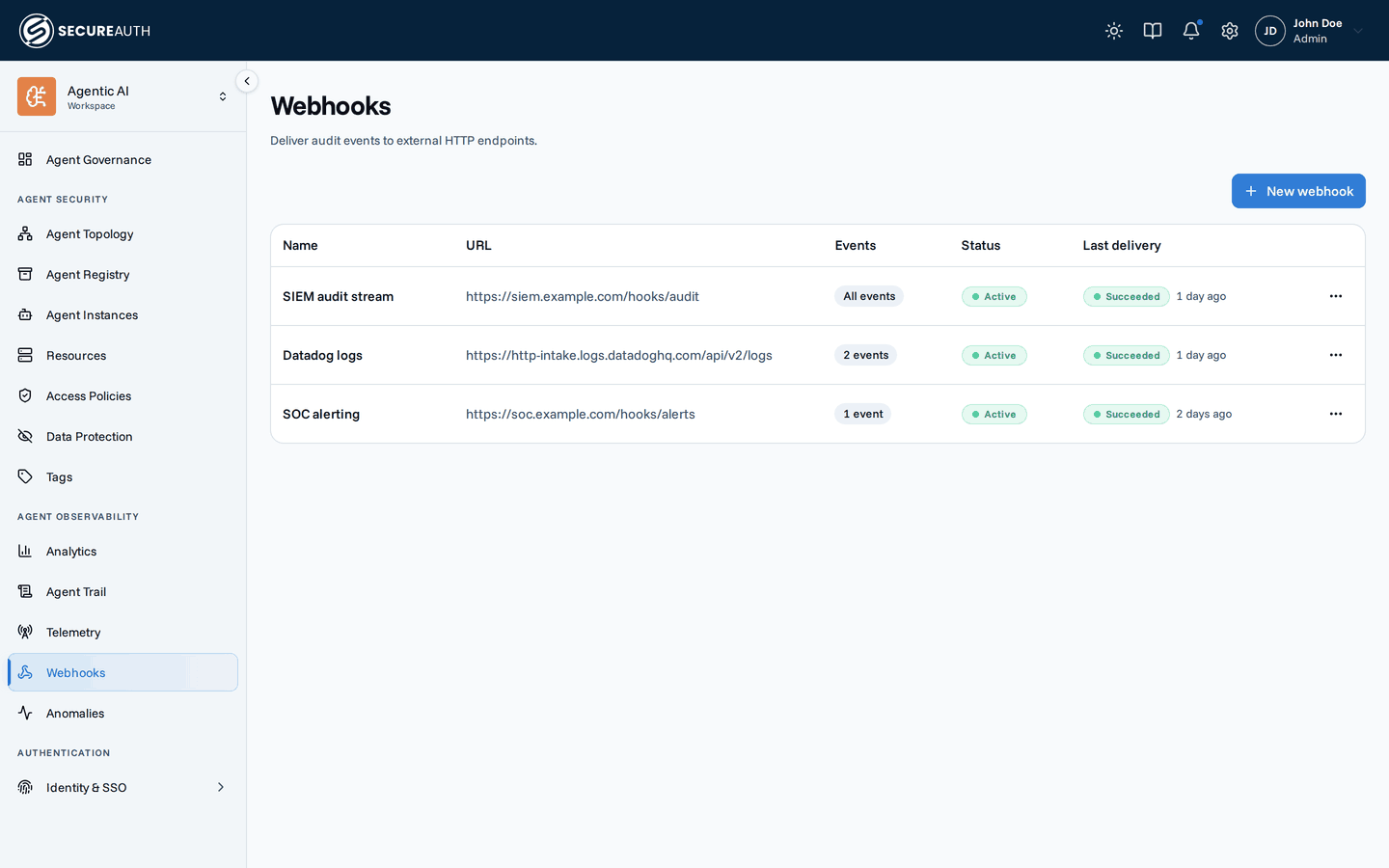Click the URL column header
The width and height of the screenshot is (1389, 868).
(x=478, y=245)
